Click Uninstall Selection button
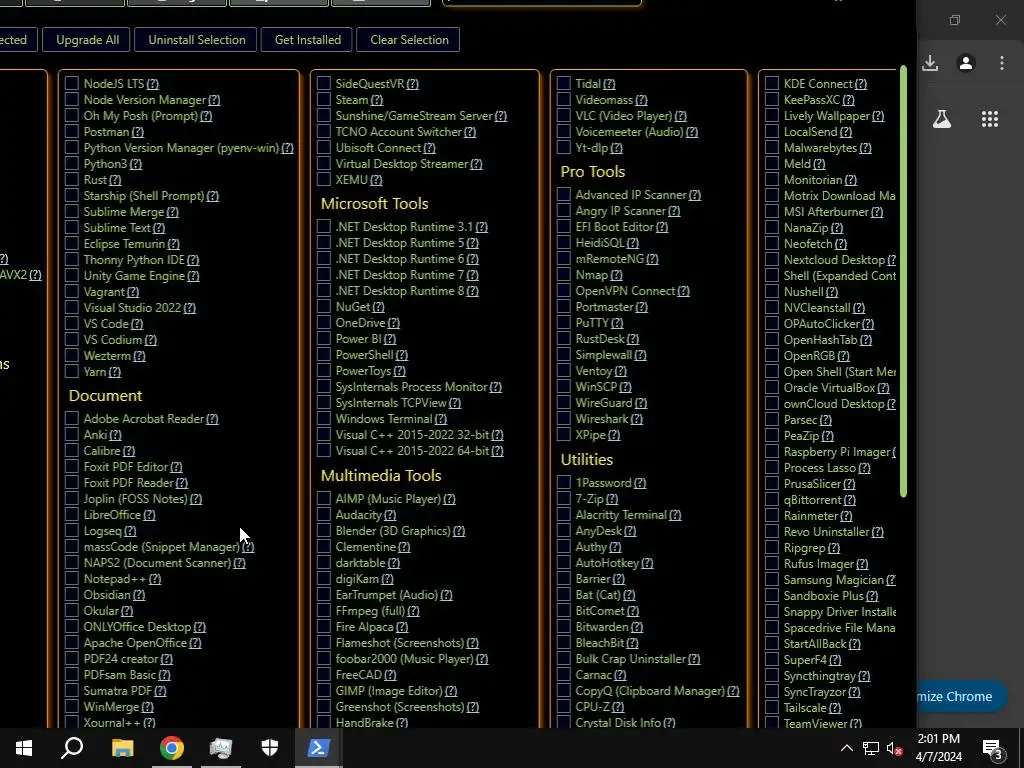The height and width of the screenshot is (768, 1024). coord(197,40)
